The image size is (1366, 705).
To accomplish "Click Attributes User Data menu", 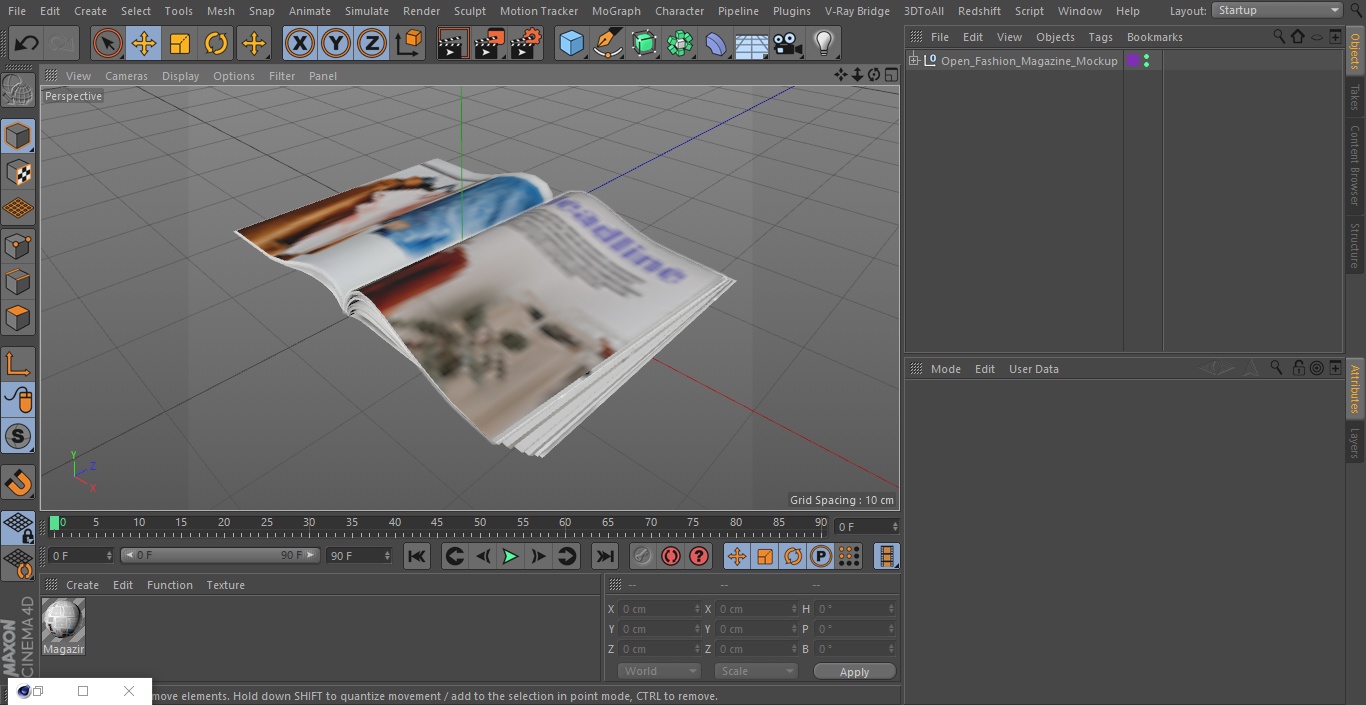I will coord(1033,369).
